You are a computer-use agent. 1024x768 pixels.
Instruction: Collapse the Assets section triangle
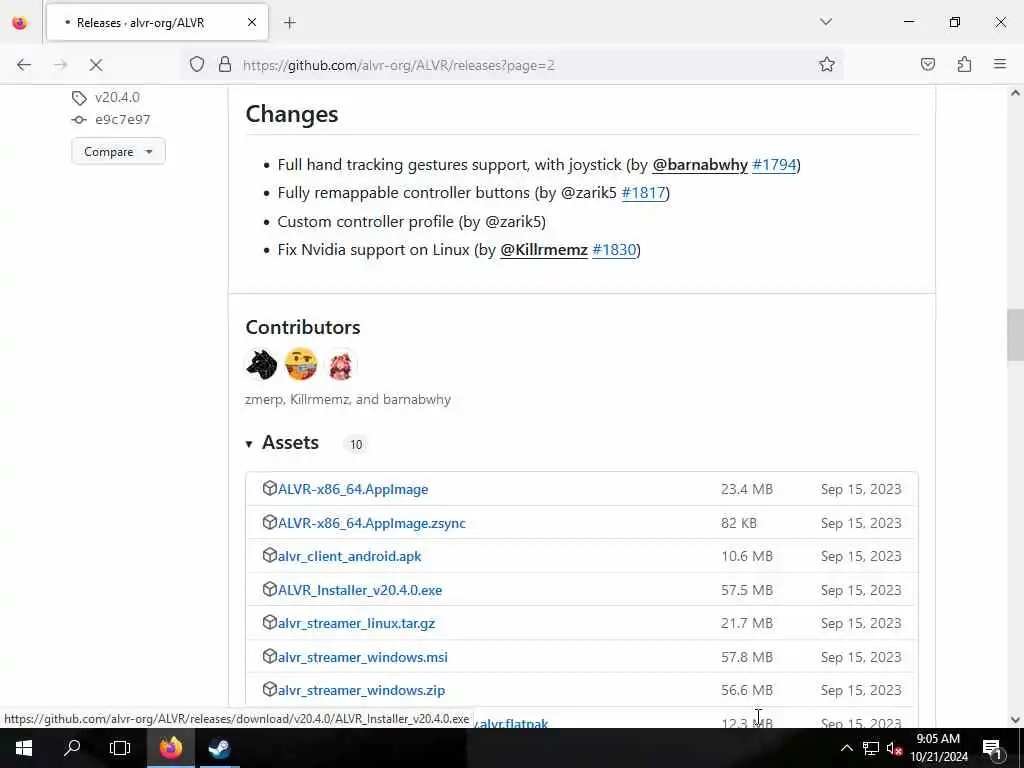[x=249, y=444]
